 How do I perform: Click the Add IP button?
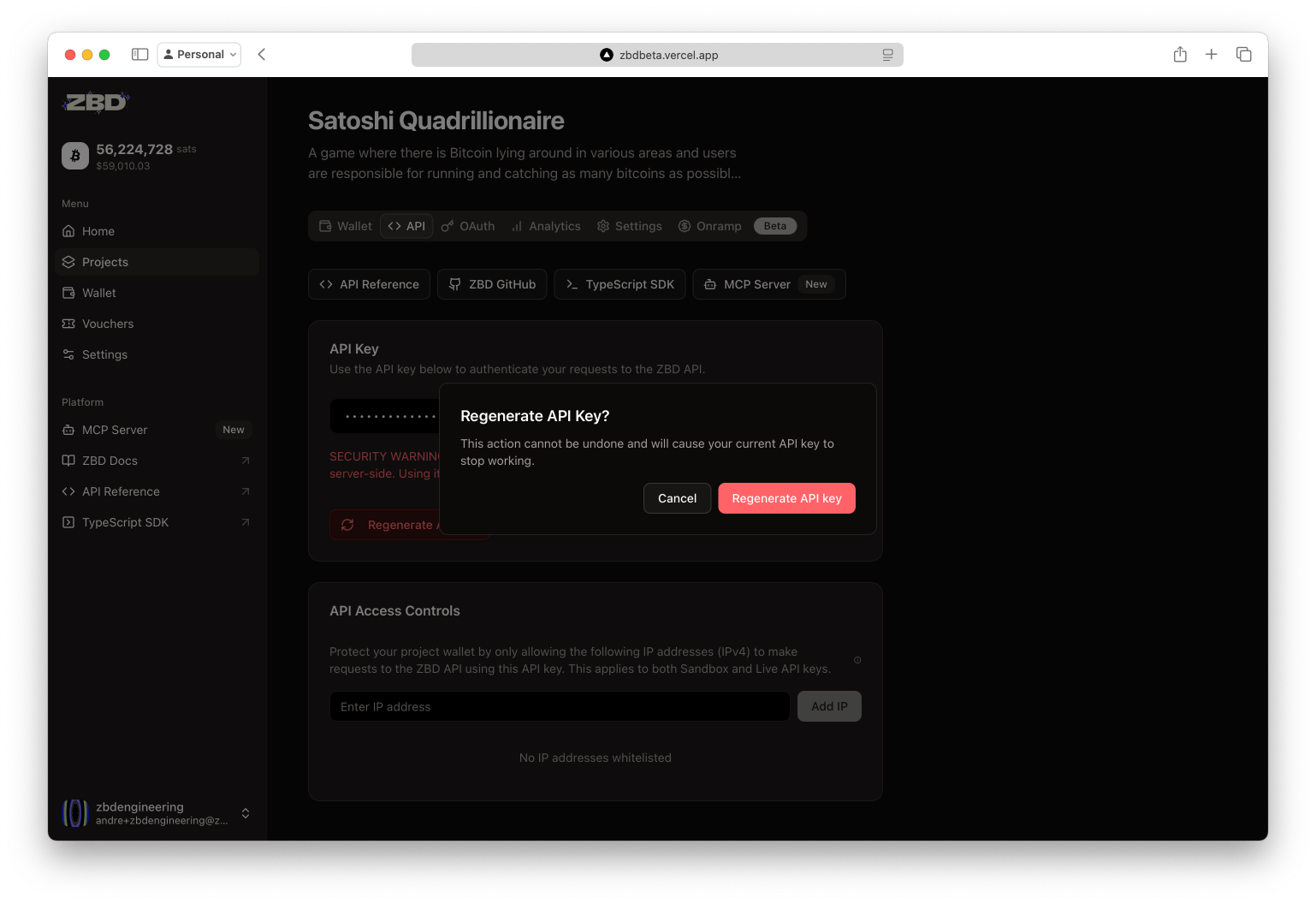pyautogui.click(x=829, y=706)
